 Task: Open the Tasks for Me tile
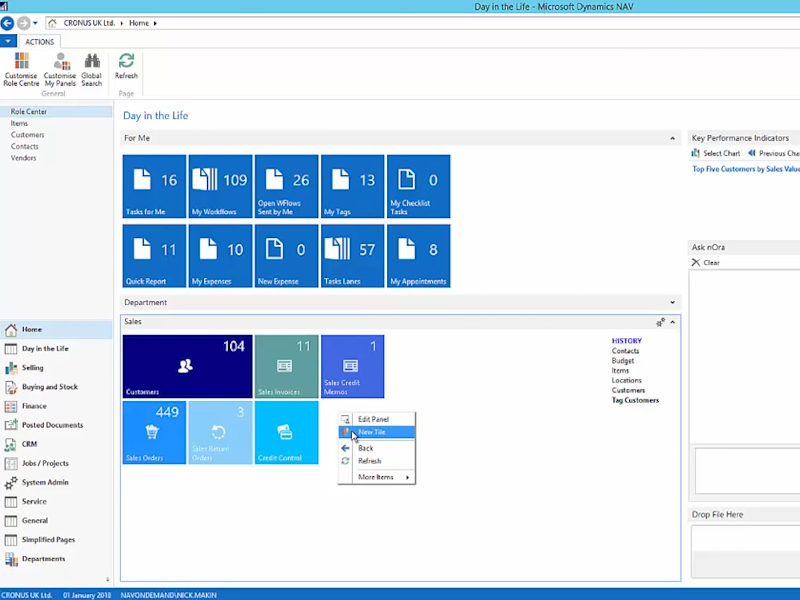click(154, 186)
